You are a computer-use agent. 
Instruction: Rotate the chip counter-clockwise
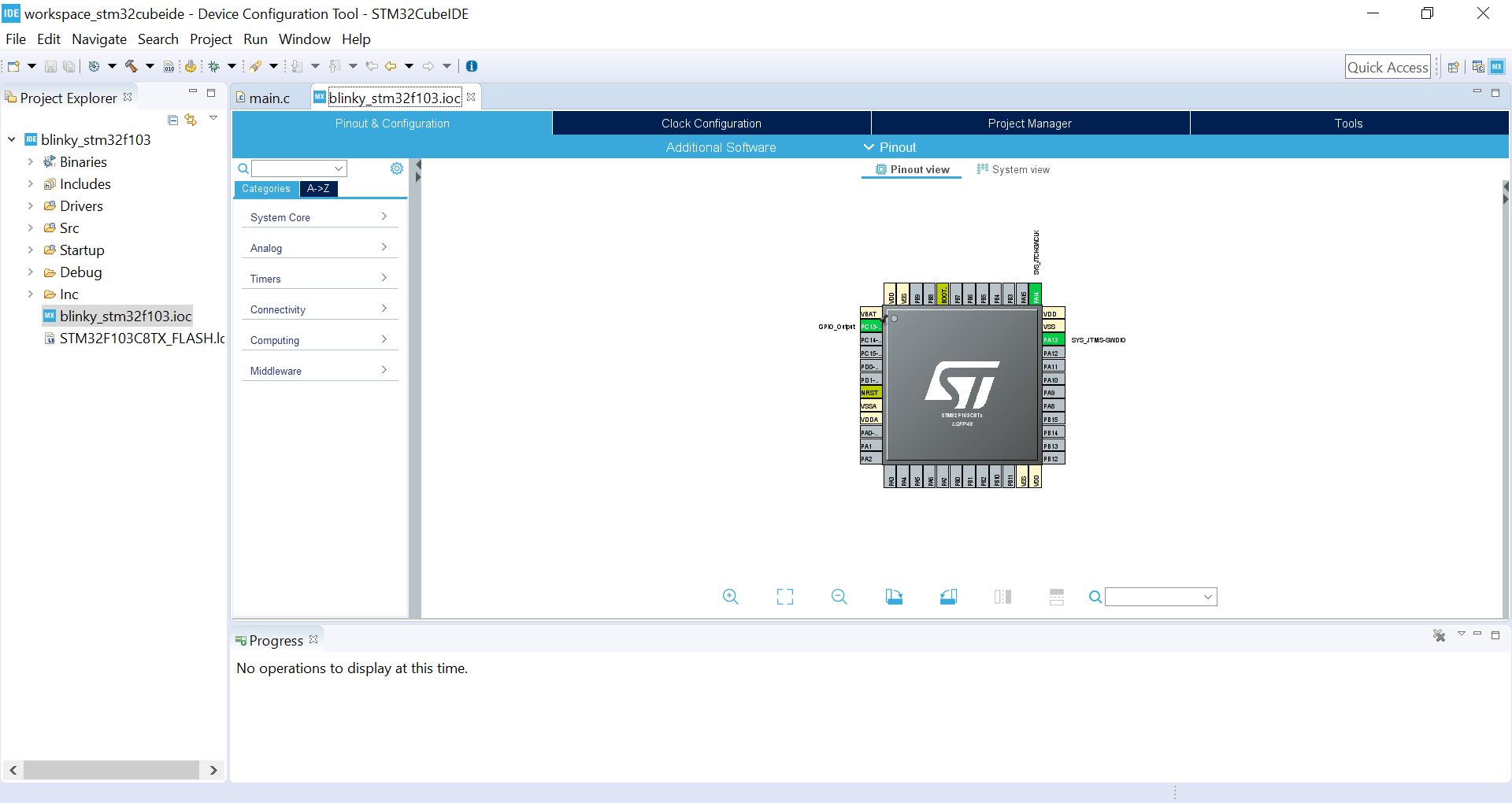click(x=948, y=597)
